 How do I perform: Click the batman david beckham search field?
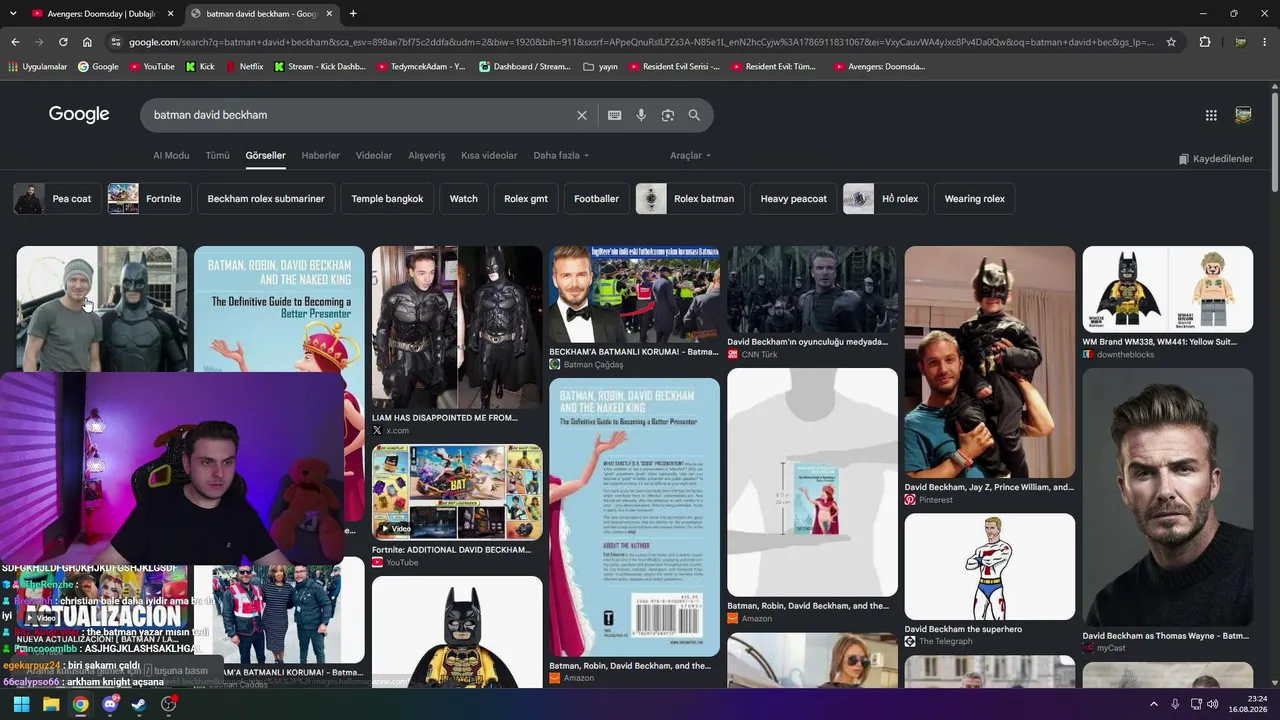[358, 115]
